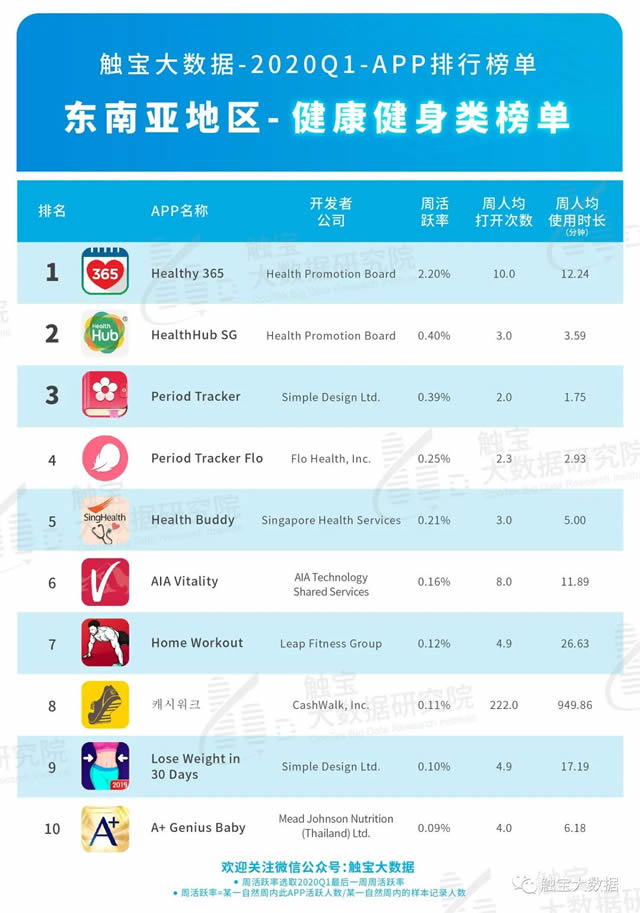Image resolution: width=640 pixels, height=913 pixels.
Task: Click the Health Promotion Board text for Healthy 365
Action: click(x=331, y=274)
